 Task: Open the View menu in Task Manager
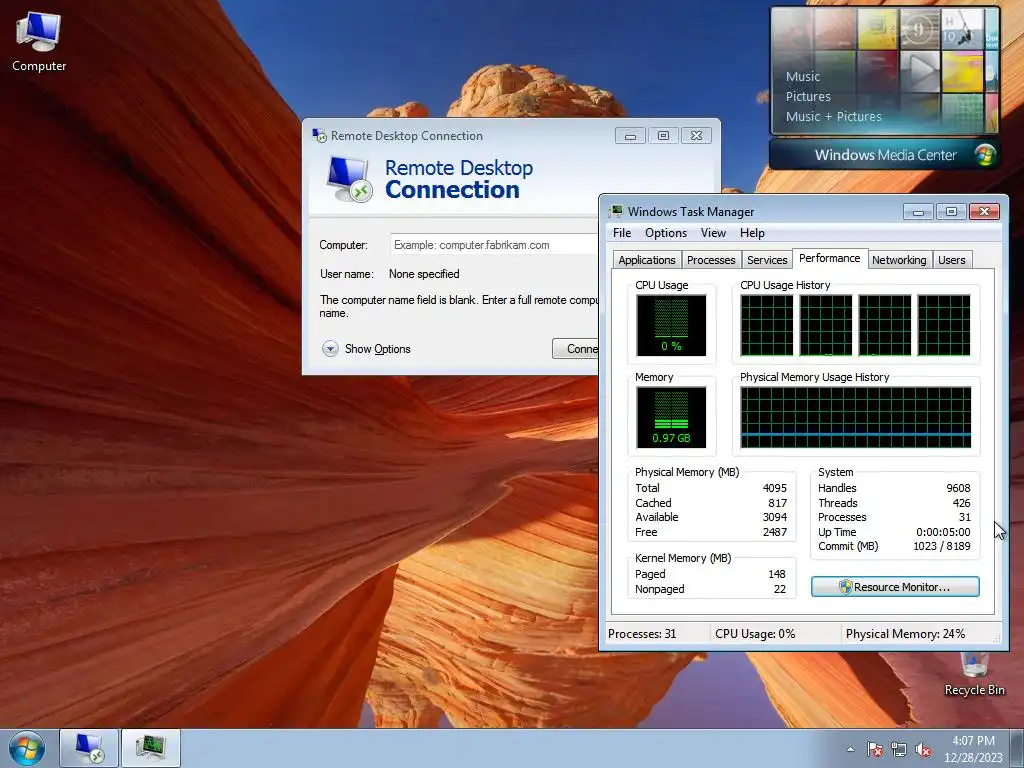[x=713, y=233]
